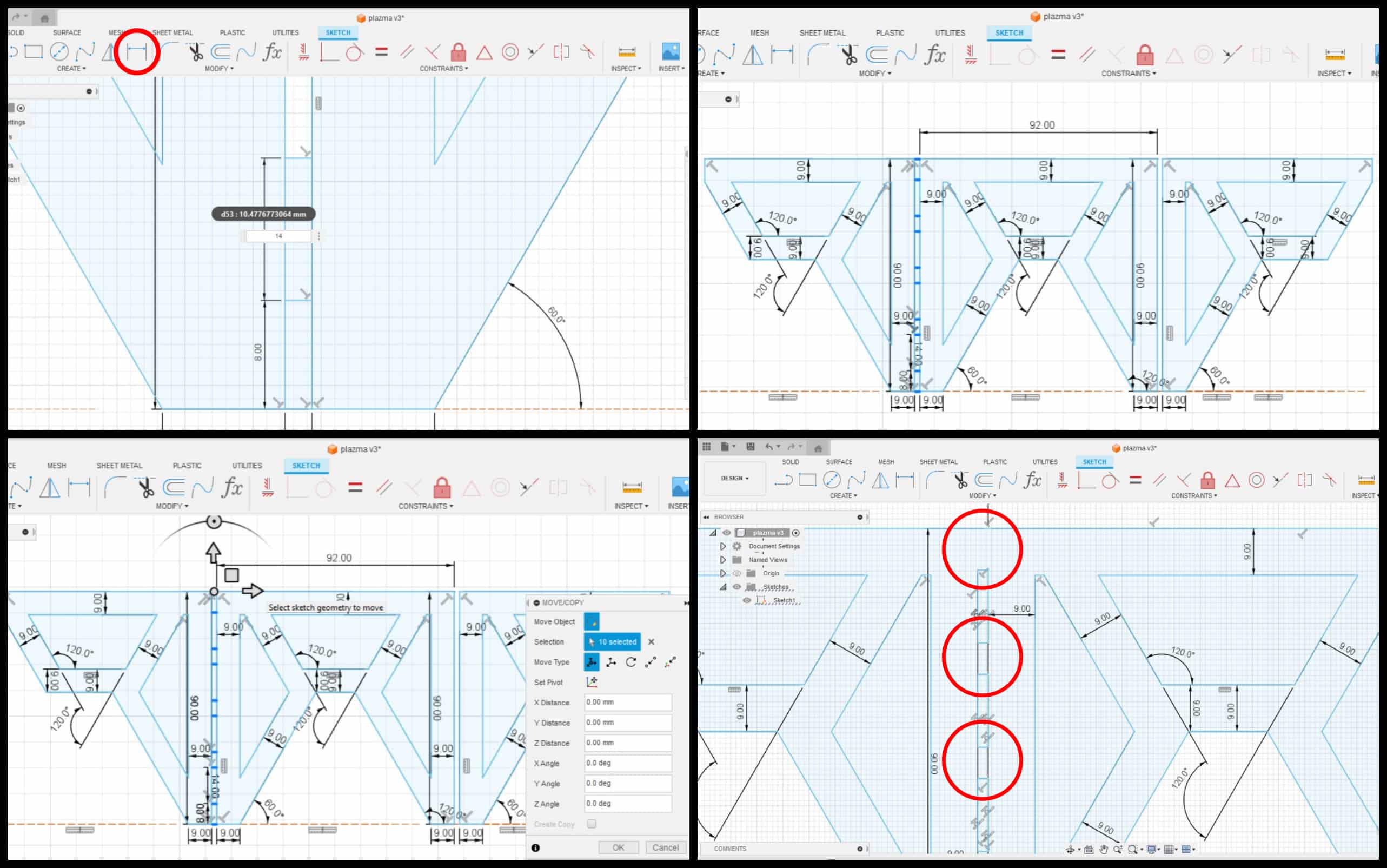The width and height of the screenshot is (1387, 868).
Task: Expand the Document Settings tree node
Action: tap(722, 546)
